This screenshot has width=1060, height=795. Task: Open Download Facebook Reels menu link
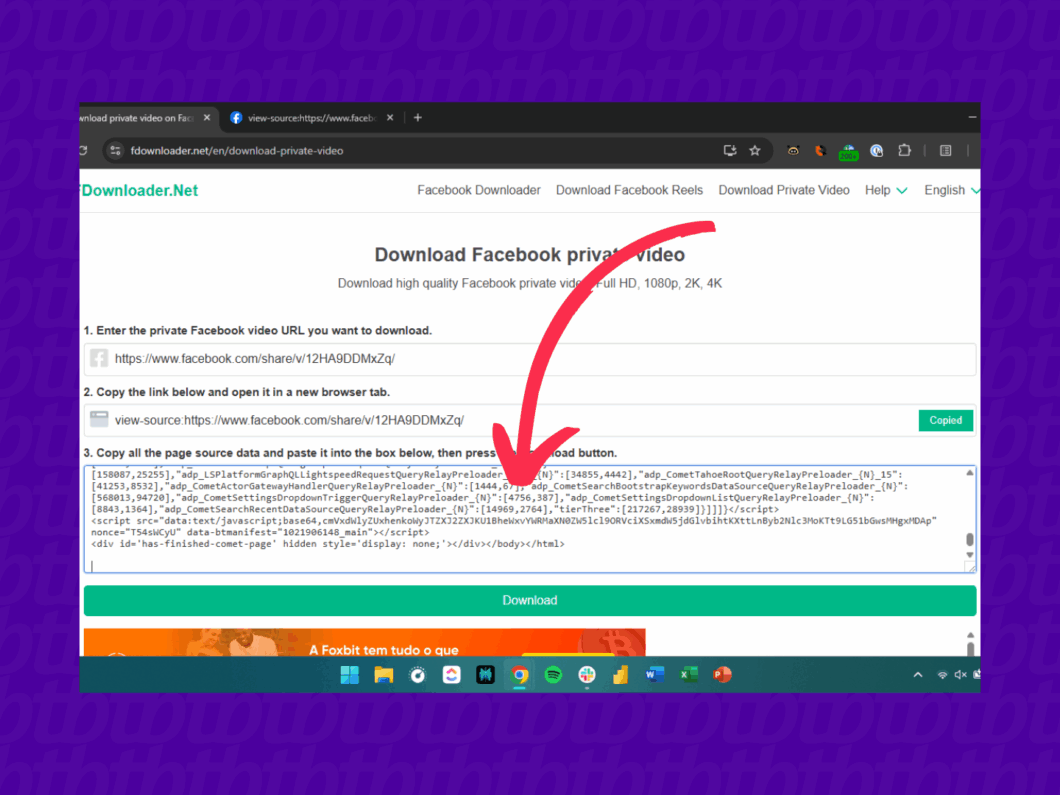(x=629, y=191)
